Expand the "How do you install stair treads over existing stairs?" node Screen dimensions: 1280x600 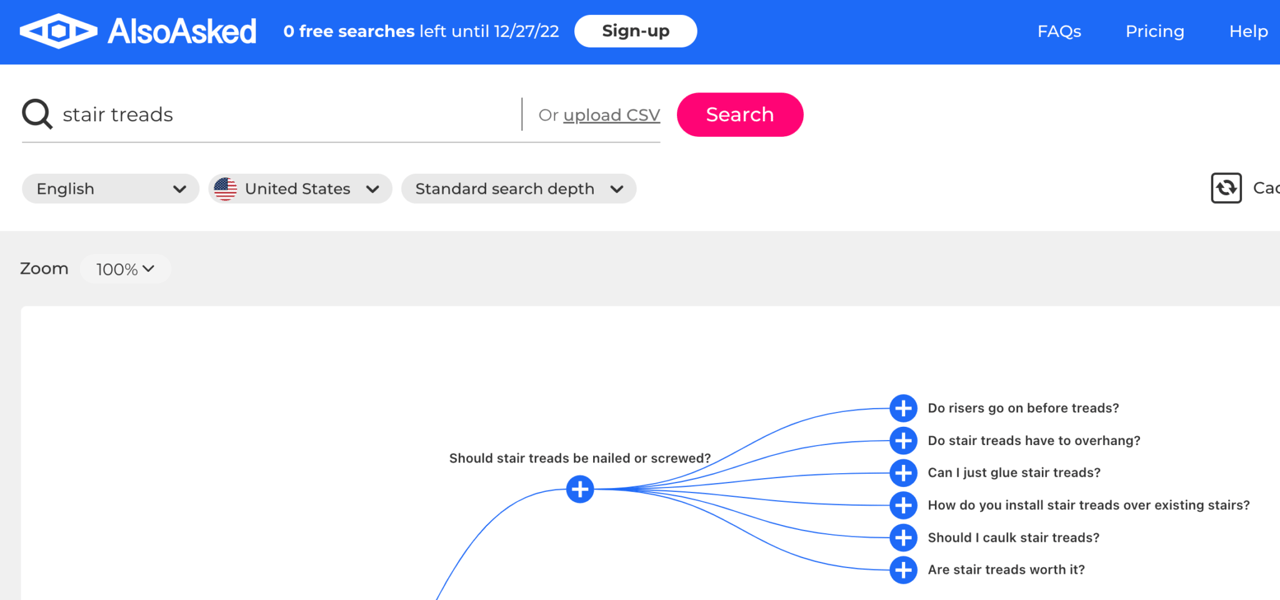coord(903,505)
